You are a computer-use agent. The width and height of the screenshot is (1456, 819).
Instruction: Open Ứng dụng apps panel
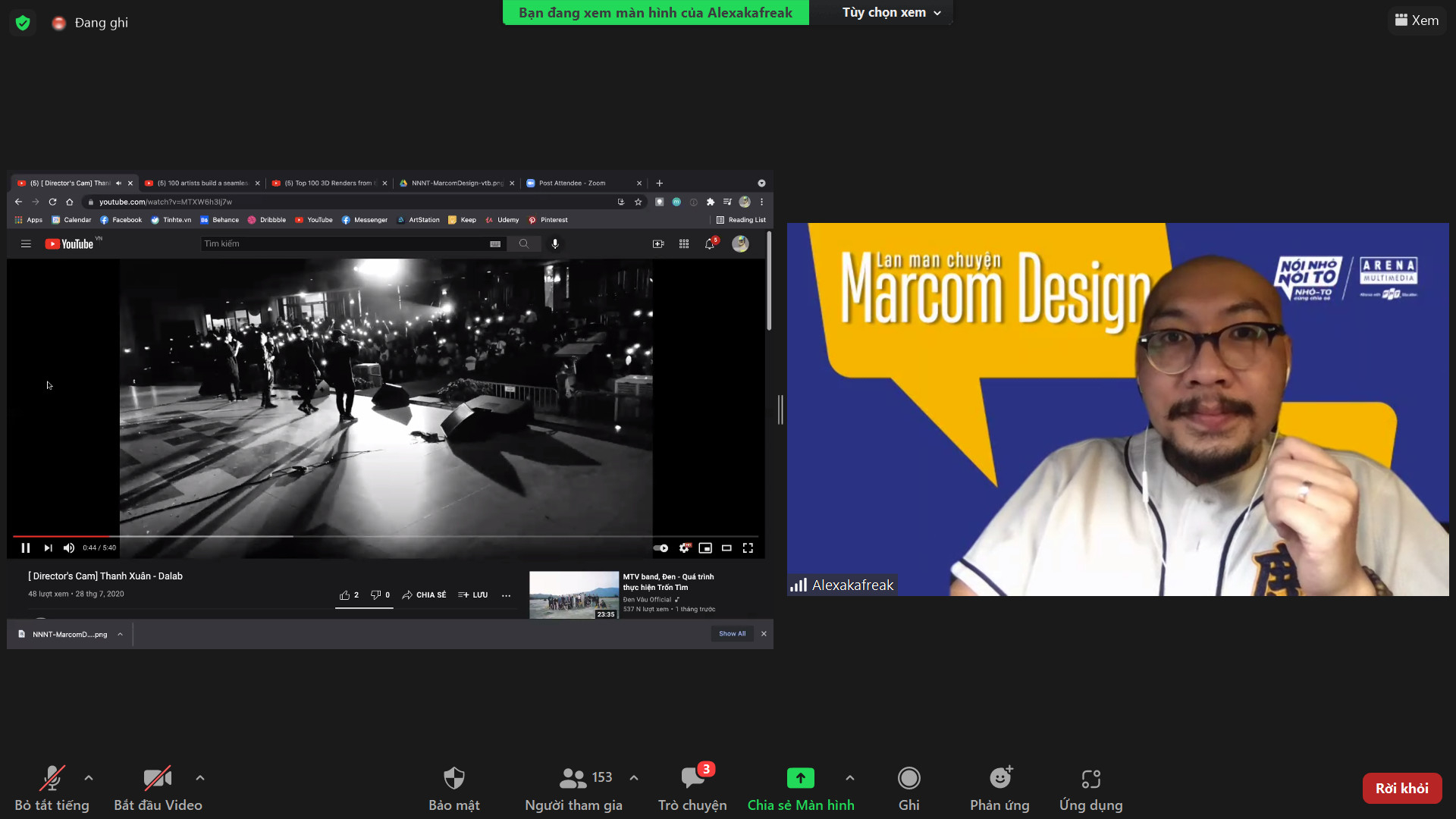1090,789
